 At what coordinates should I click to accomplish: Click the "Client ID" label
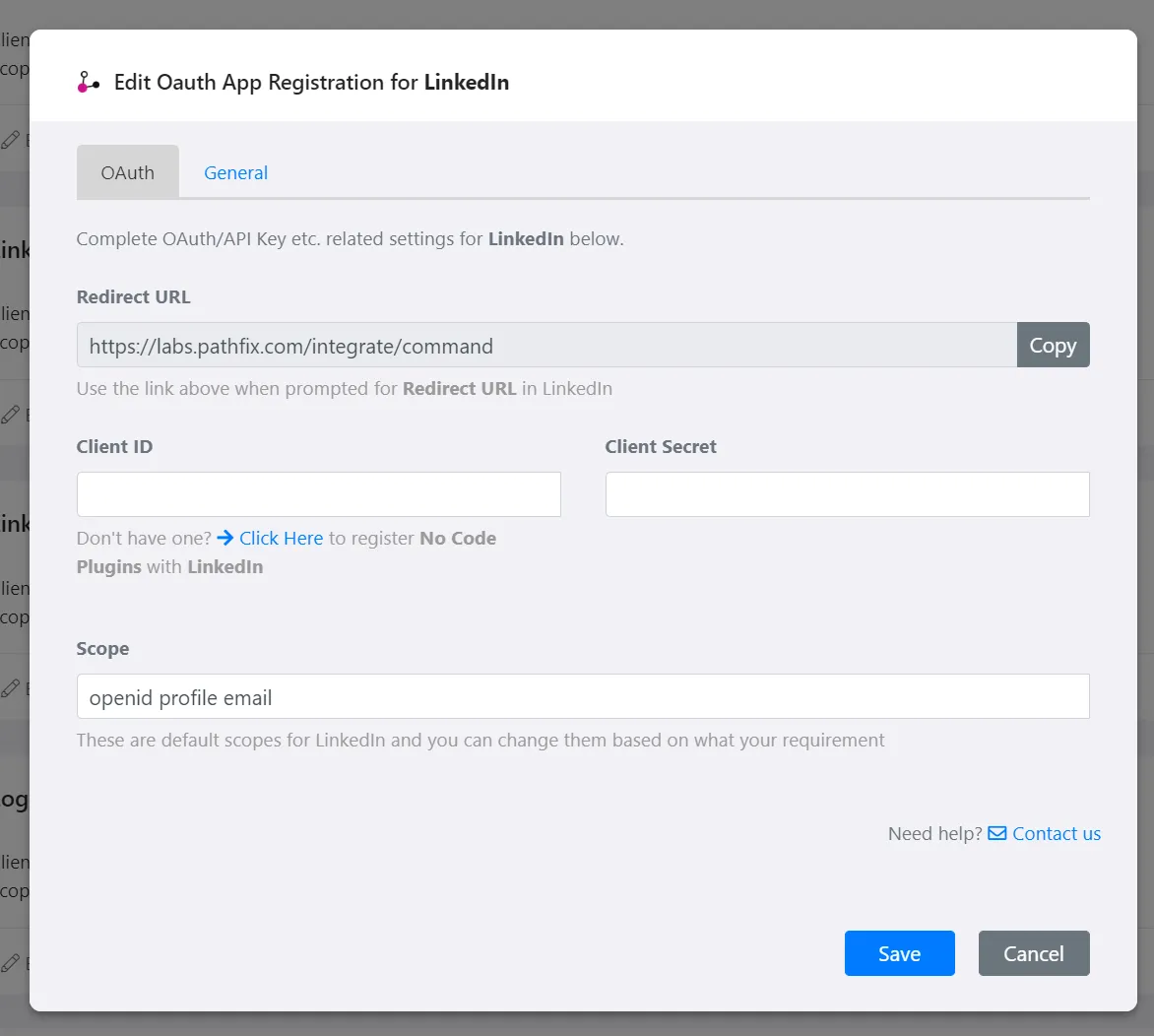[x=115, y=447]
